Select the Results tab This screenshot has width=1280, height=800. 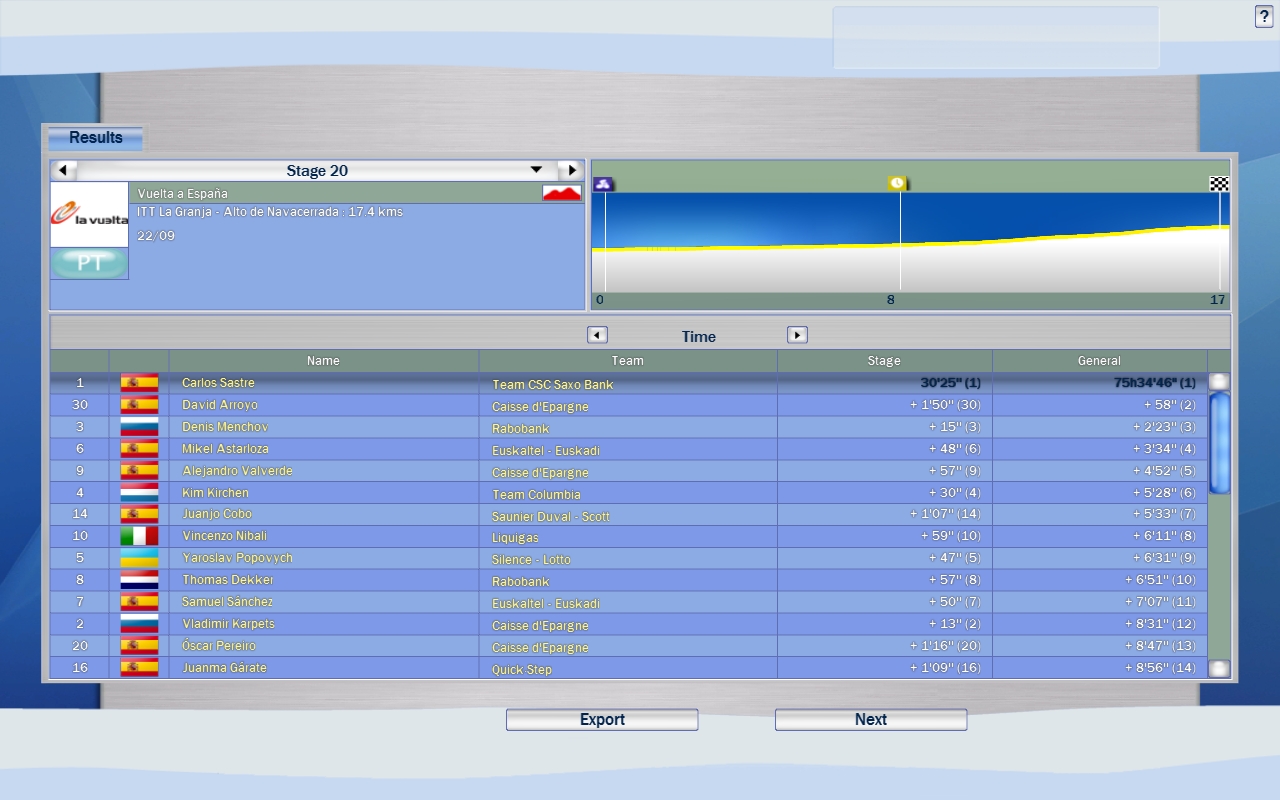click(96, 138)
